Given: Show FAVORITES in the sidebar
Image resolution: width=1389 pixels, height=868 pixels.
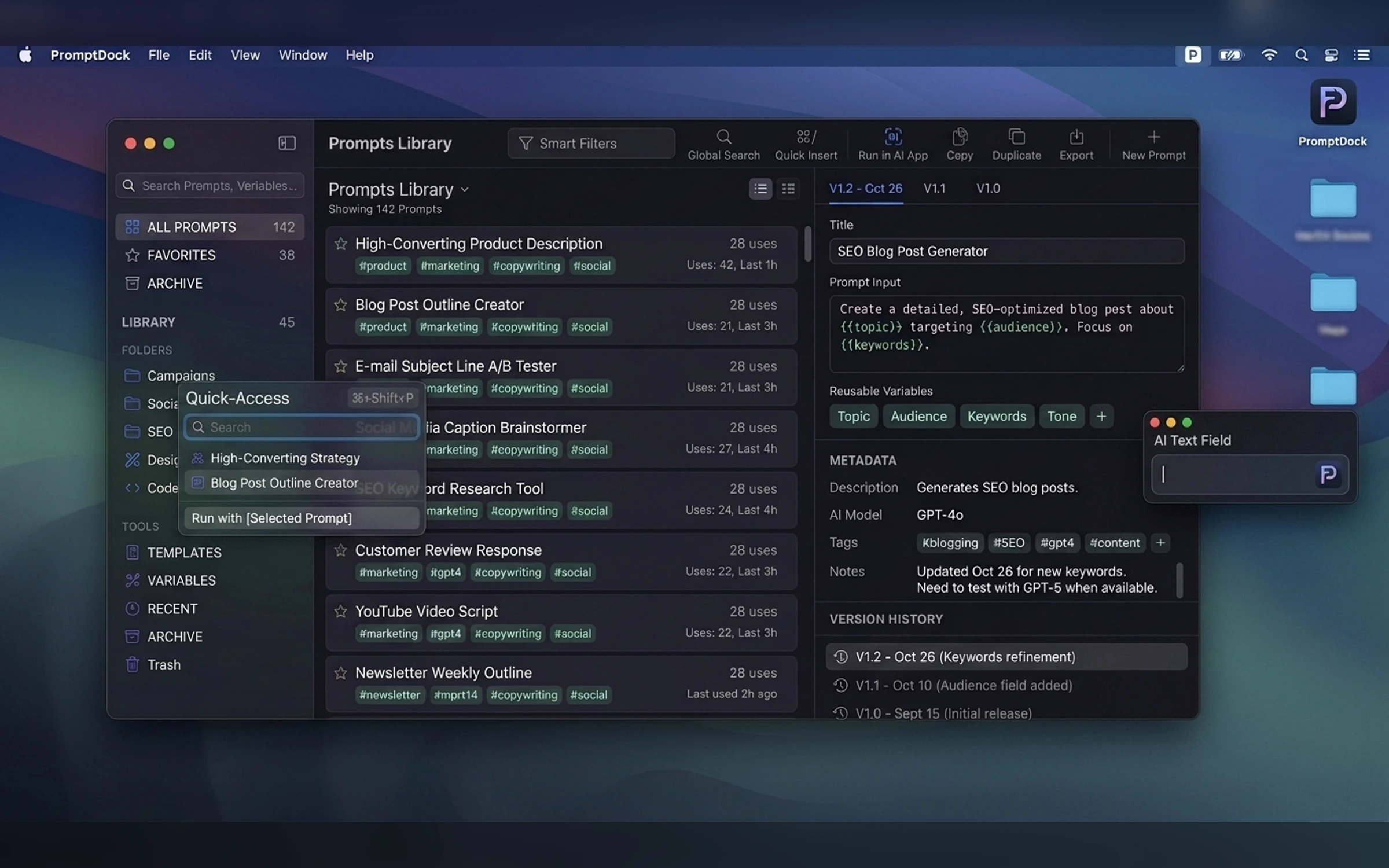Looking at the screenshot, I should tap(210, 255).
